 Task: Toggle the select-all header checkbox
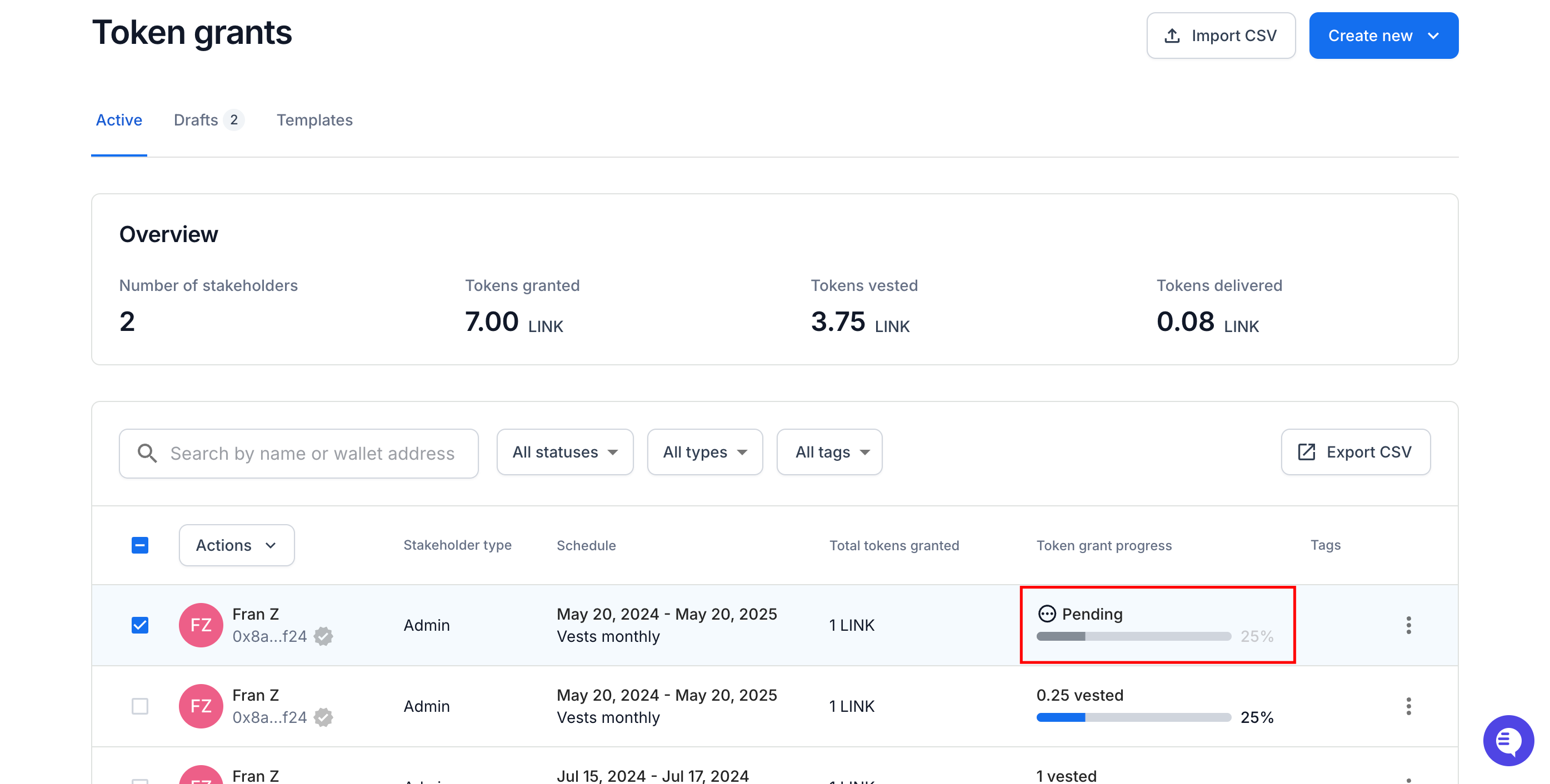point(140,545)
